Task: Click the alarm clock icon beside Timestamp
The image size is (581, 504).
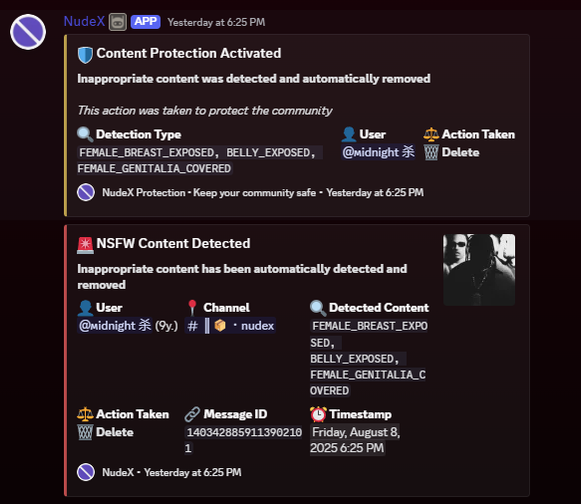Action: tap(318, 414)
